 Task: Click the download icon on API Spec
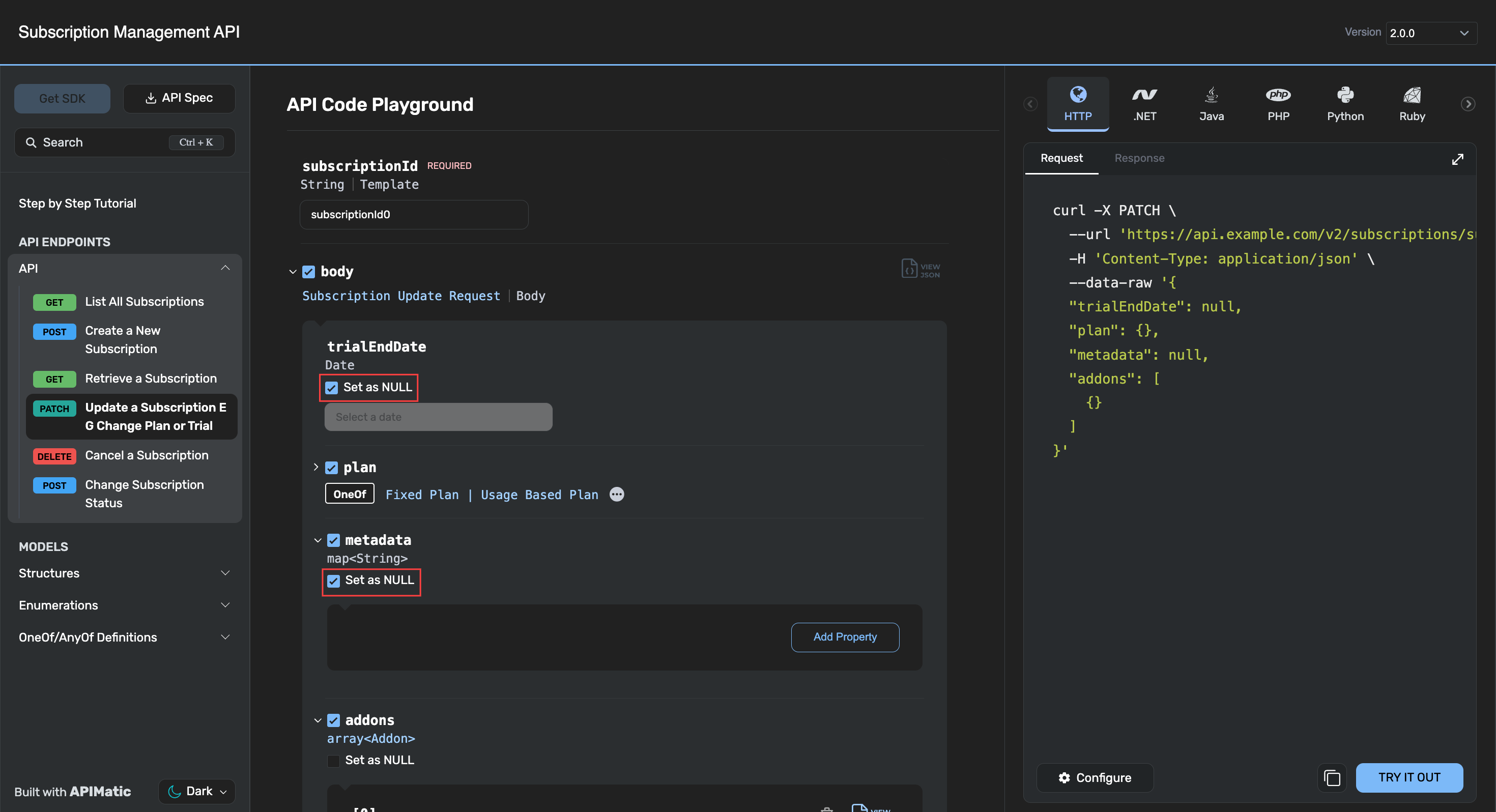coord(151,98)
